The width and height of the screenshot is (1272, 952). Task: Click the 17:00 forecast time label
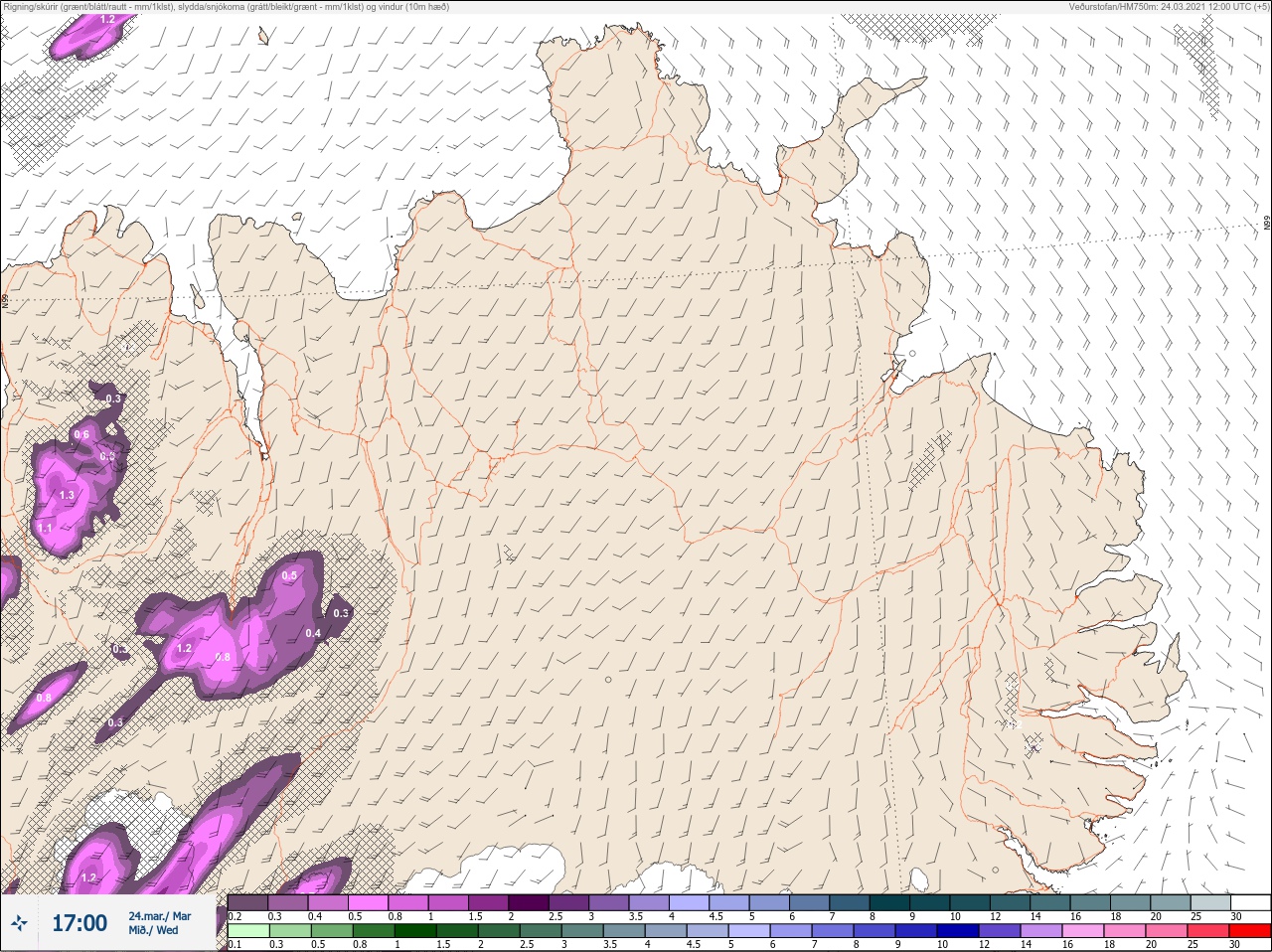point(79,923)
